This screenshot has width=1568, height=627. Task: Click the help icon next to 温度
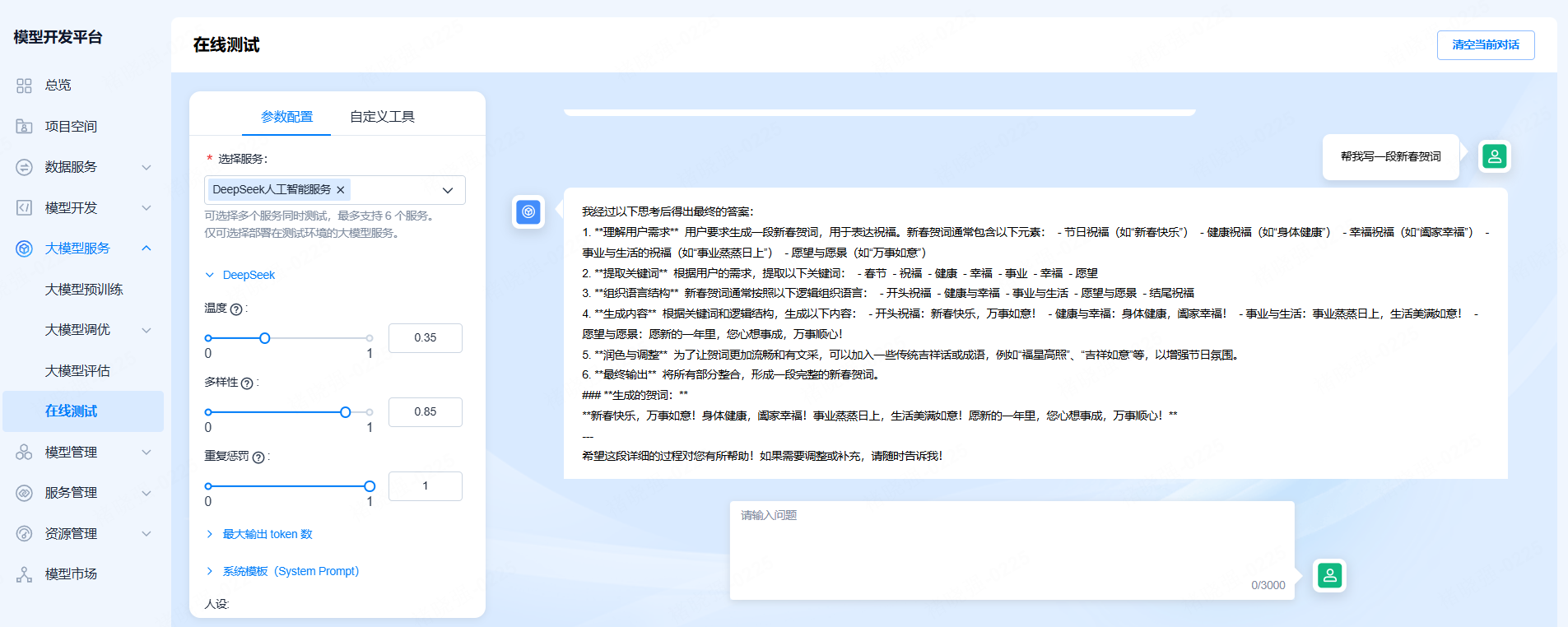click(236, 309)
